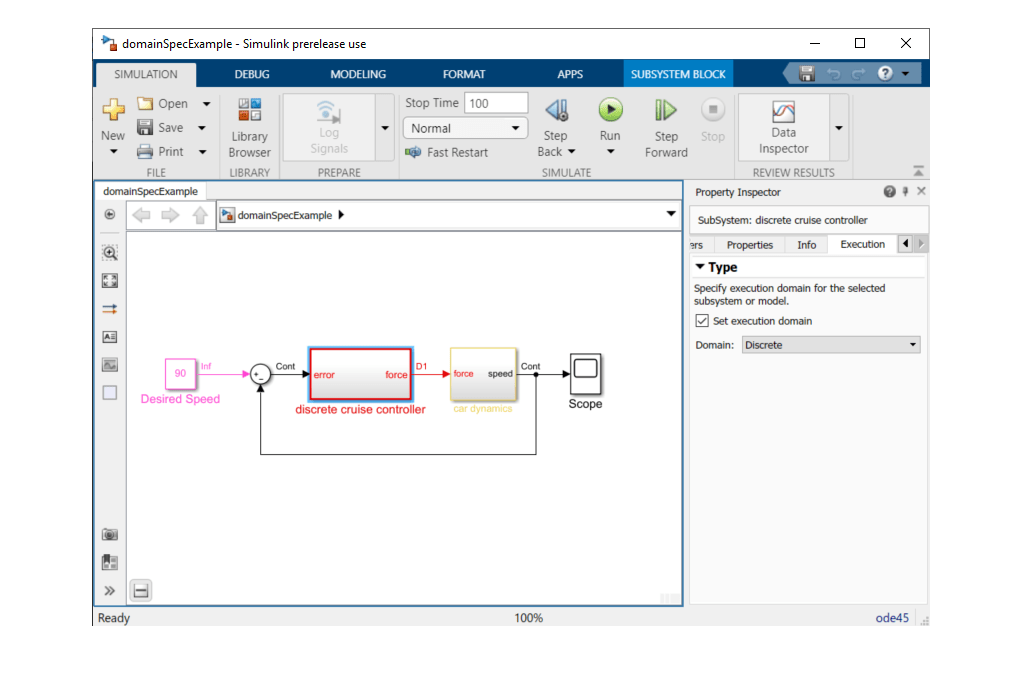Expand the New dropdown arrow
Image resolution: width=1024 pixels, height=689 pixels.
(113, 152)
